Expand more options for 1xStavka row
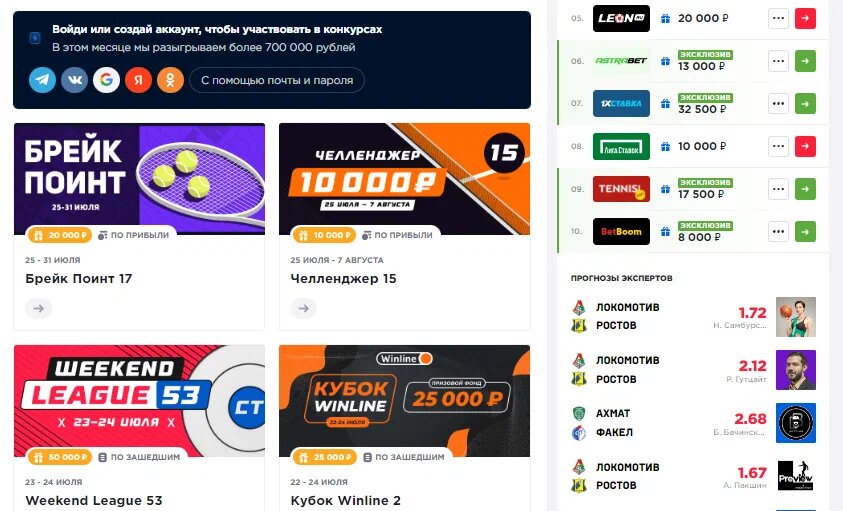 (x=778, y=103)
